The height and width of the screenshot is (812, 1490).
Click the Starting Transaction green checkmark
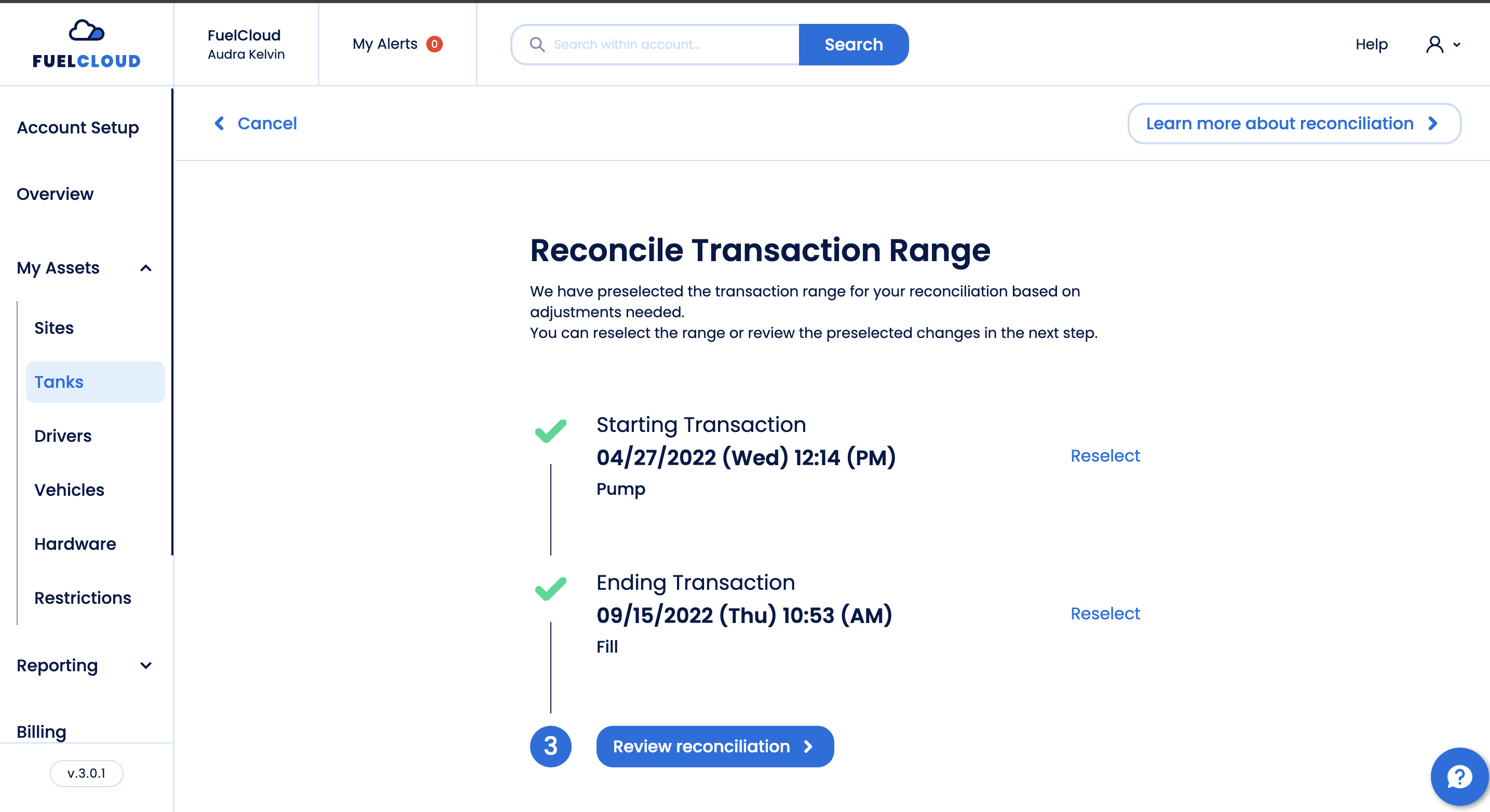[550, 431]
